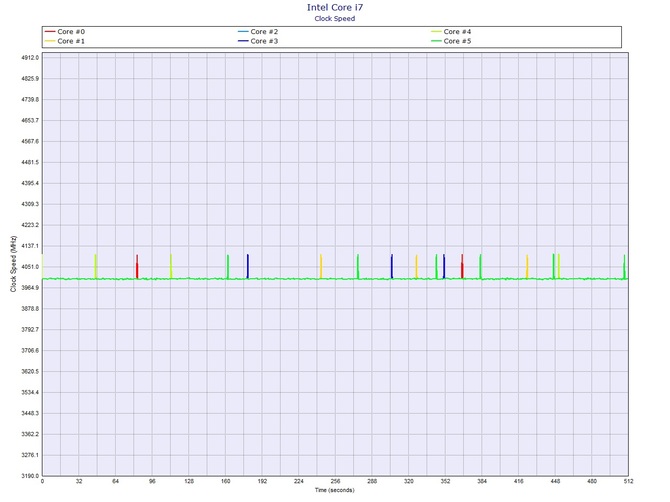Click the 3190.0 y-axis value

pos(30,476)
